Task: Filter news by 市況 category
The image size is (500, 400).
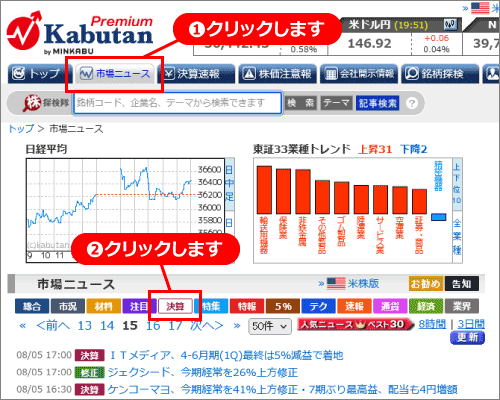Action: (68, 306)
